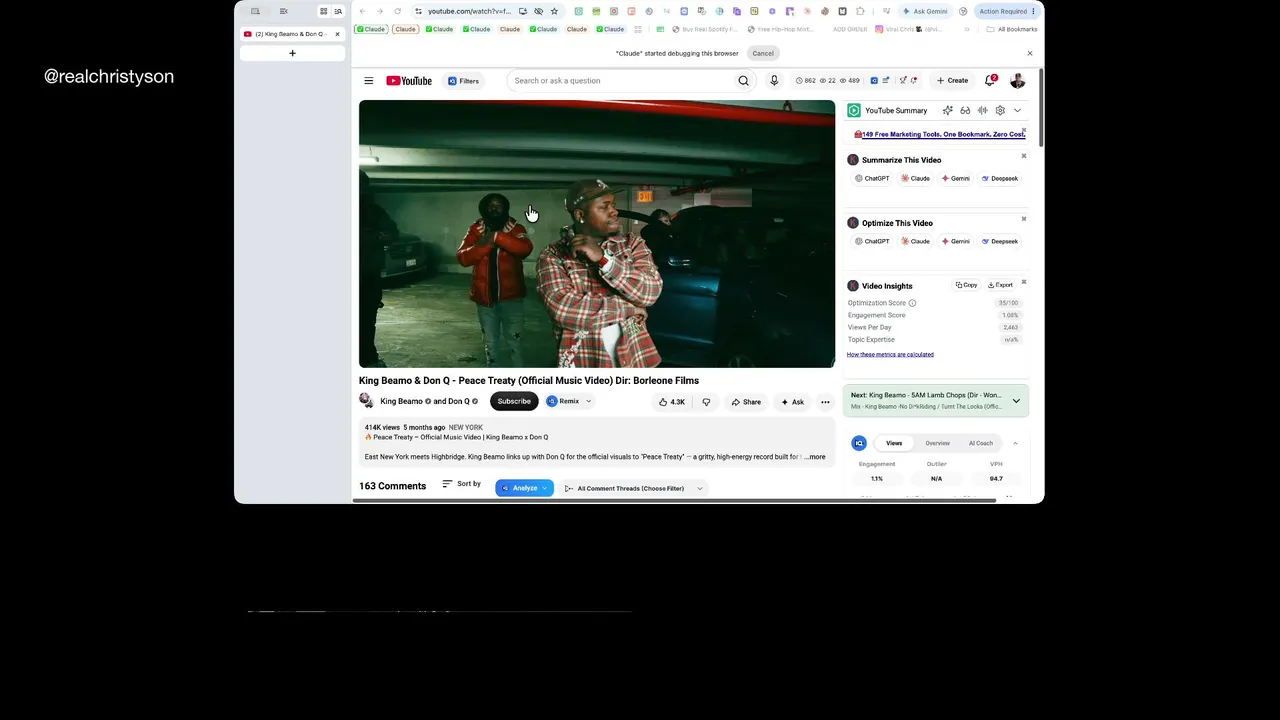
Task: Dislike the video with thumbs down
Action: pos(706,402)
